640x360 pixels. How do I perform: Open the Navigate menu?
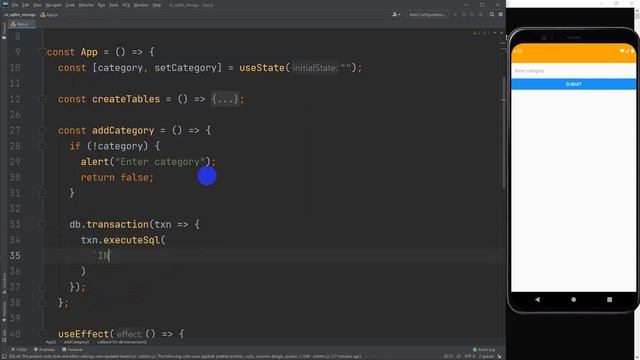(53, 5)
